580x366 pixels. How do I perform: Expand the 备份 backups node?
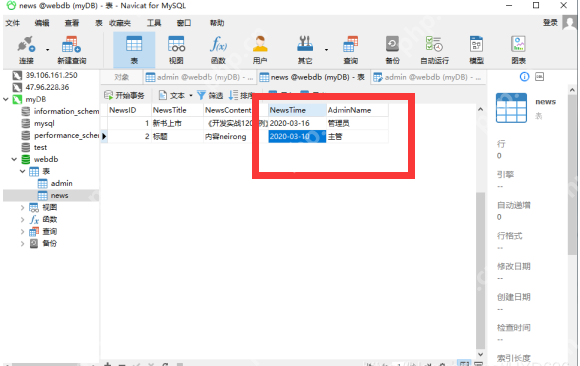click(23, 244)
